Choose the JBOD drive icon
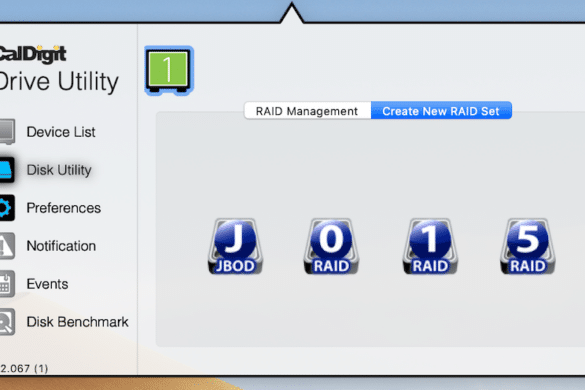The height and width of the screenshot is (390, 585). (x=235, y=246)
